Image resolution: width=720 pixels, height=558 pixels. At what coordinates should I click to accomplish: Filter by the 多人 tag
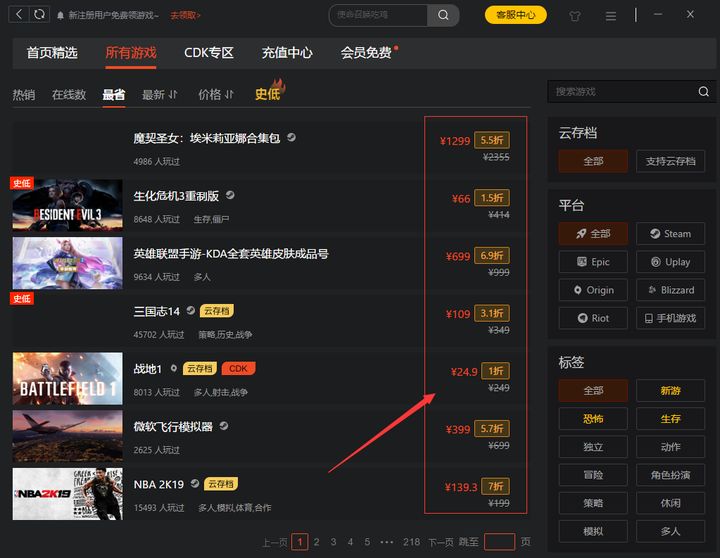(670, 531)
